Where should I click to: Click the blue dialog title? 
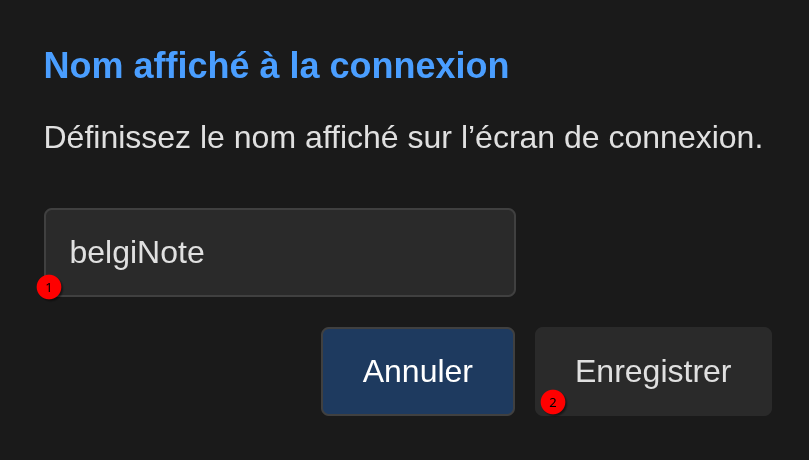(276, 66)
